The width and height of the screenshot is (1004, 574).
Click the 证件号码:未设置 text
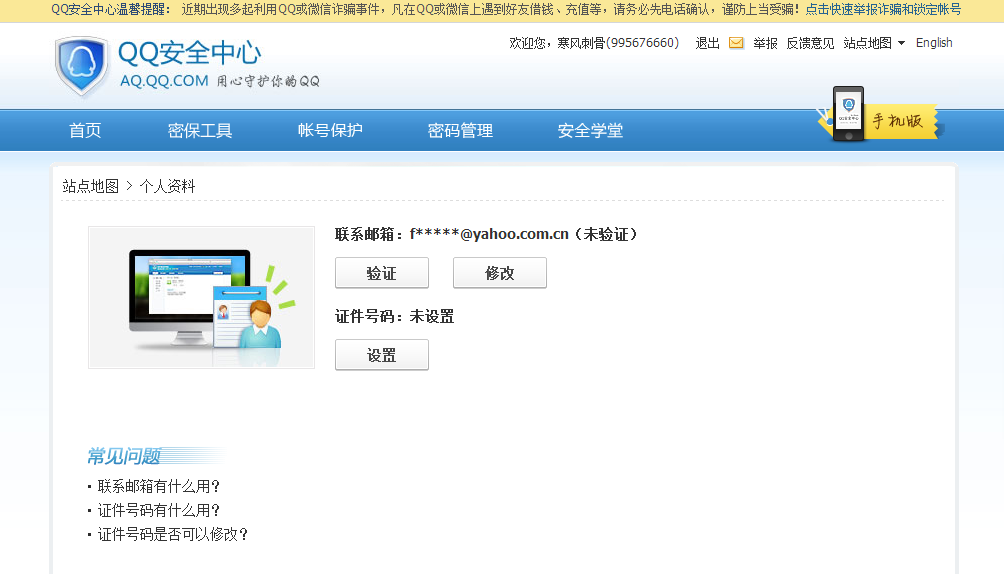[394, 316]
